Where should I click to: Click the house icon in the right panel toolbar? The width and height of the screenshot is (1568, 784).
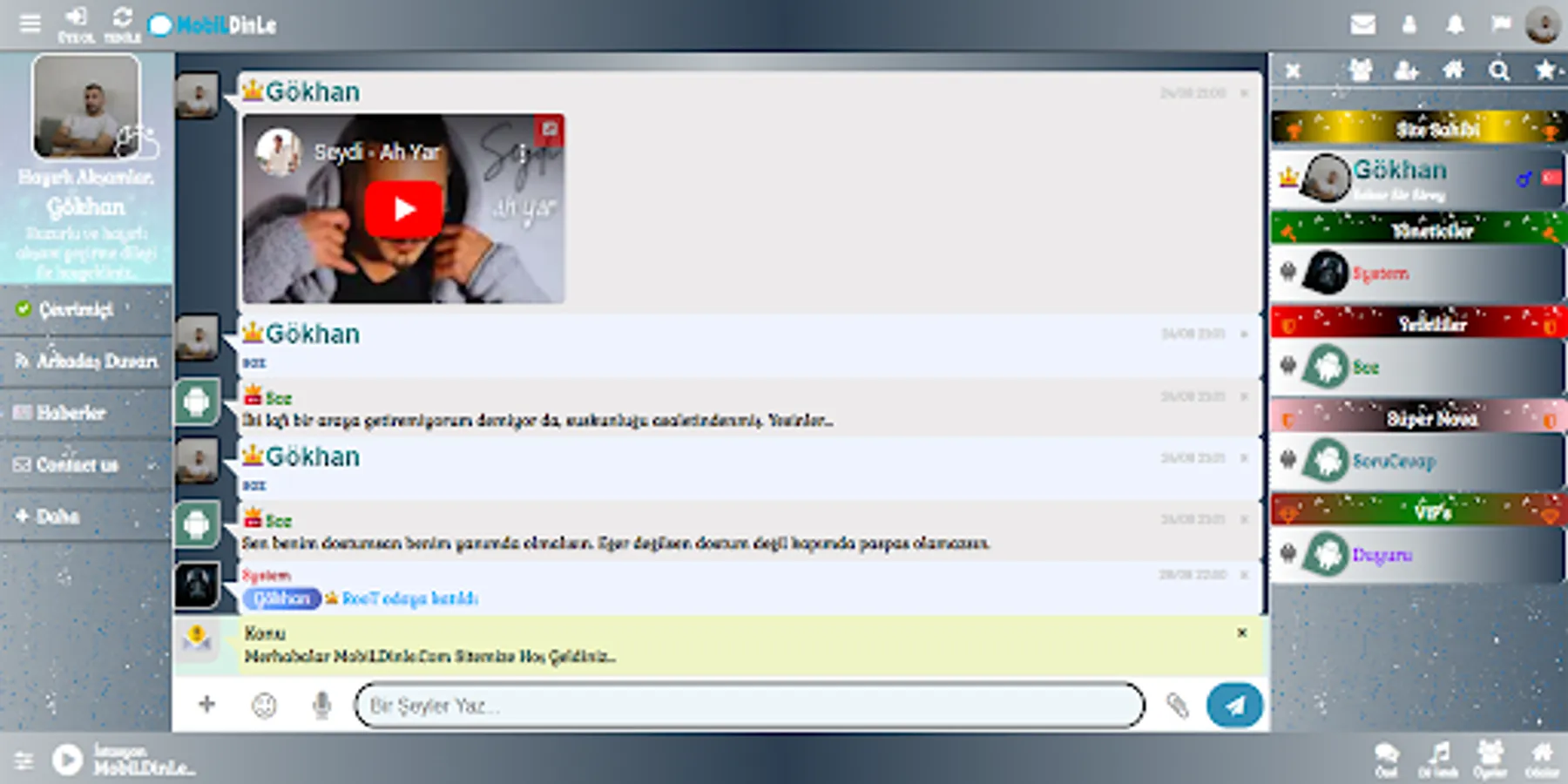[x=1453, y=70]
